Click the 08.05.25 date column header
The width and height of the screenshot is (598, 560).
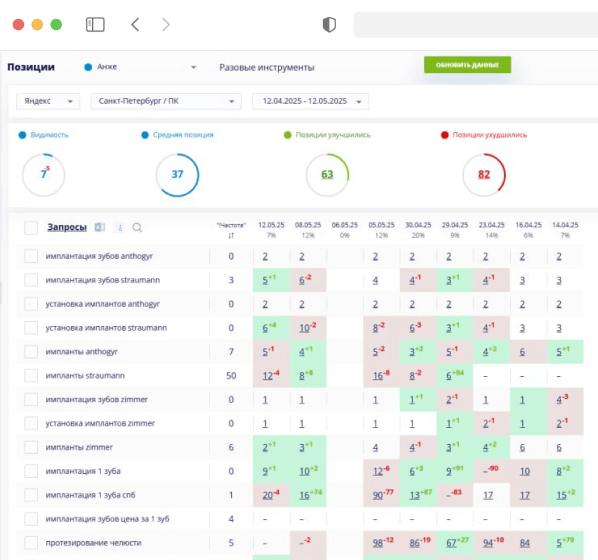point(308,225)
